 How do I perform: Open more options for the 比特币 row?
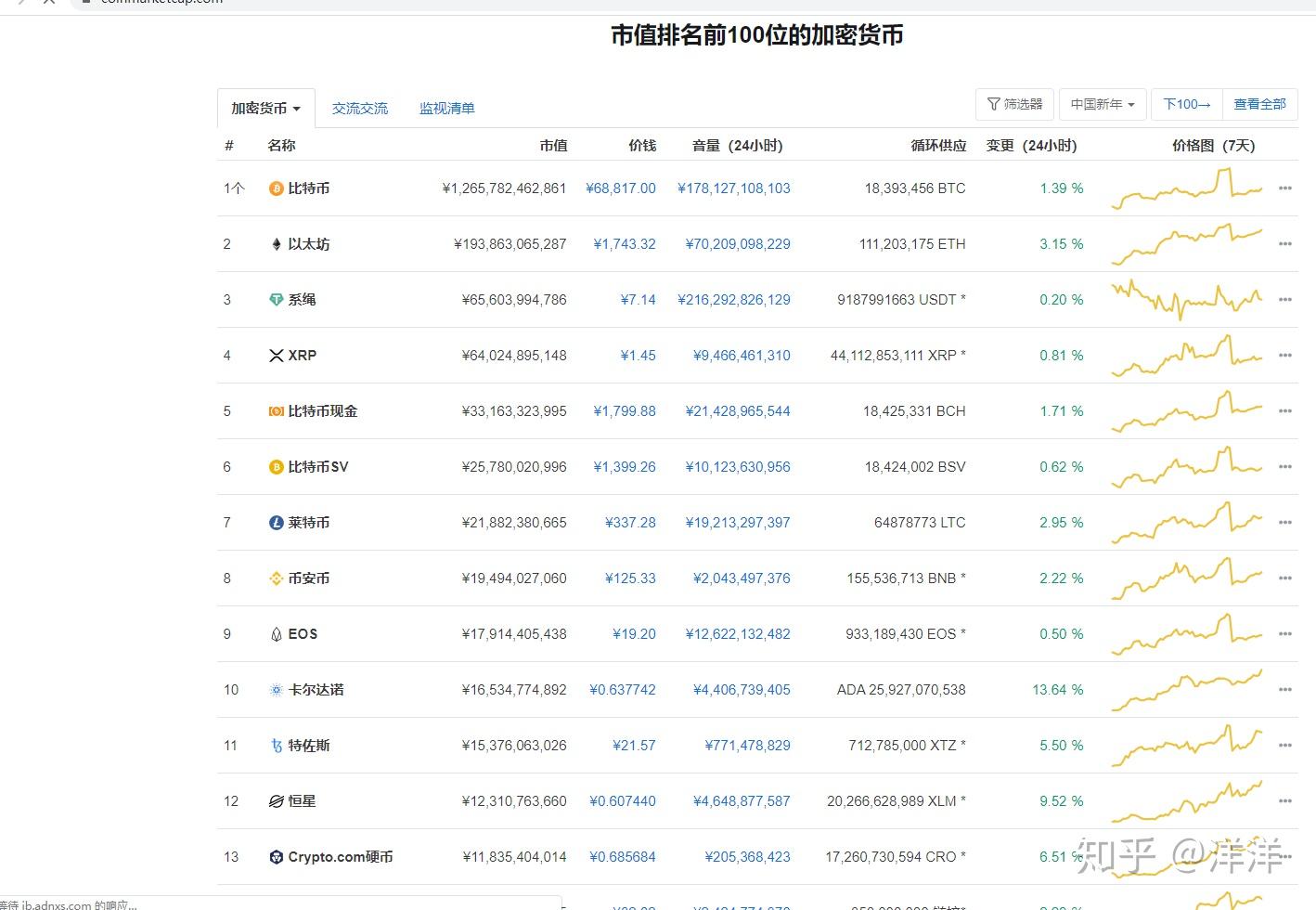pyautogui.click(x=1285, y=188)
